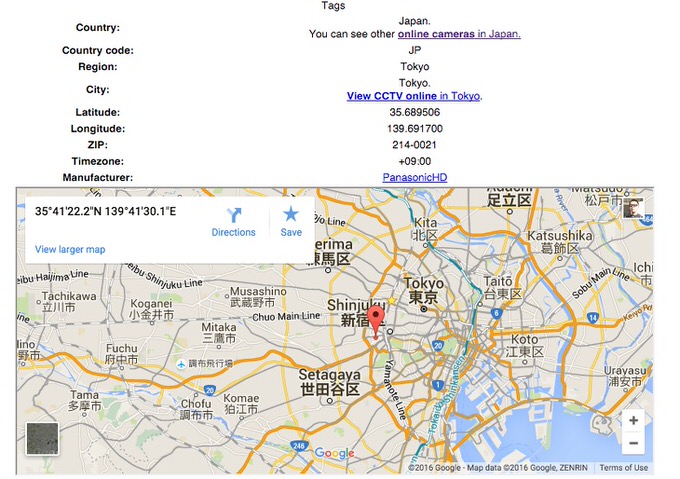Follow View CCTV online in Tokyo link
Image resolution: width=680 pixels, height=479 pixels.
click(413, 96)
